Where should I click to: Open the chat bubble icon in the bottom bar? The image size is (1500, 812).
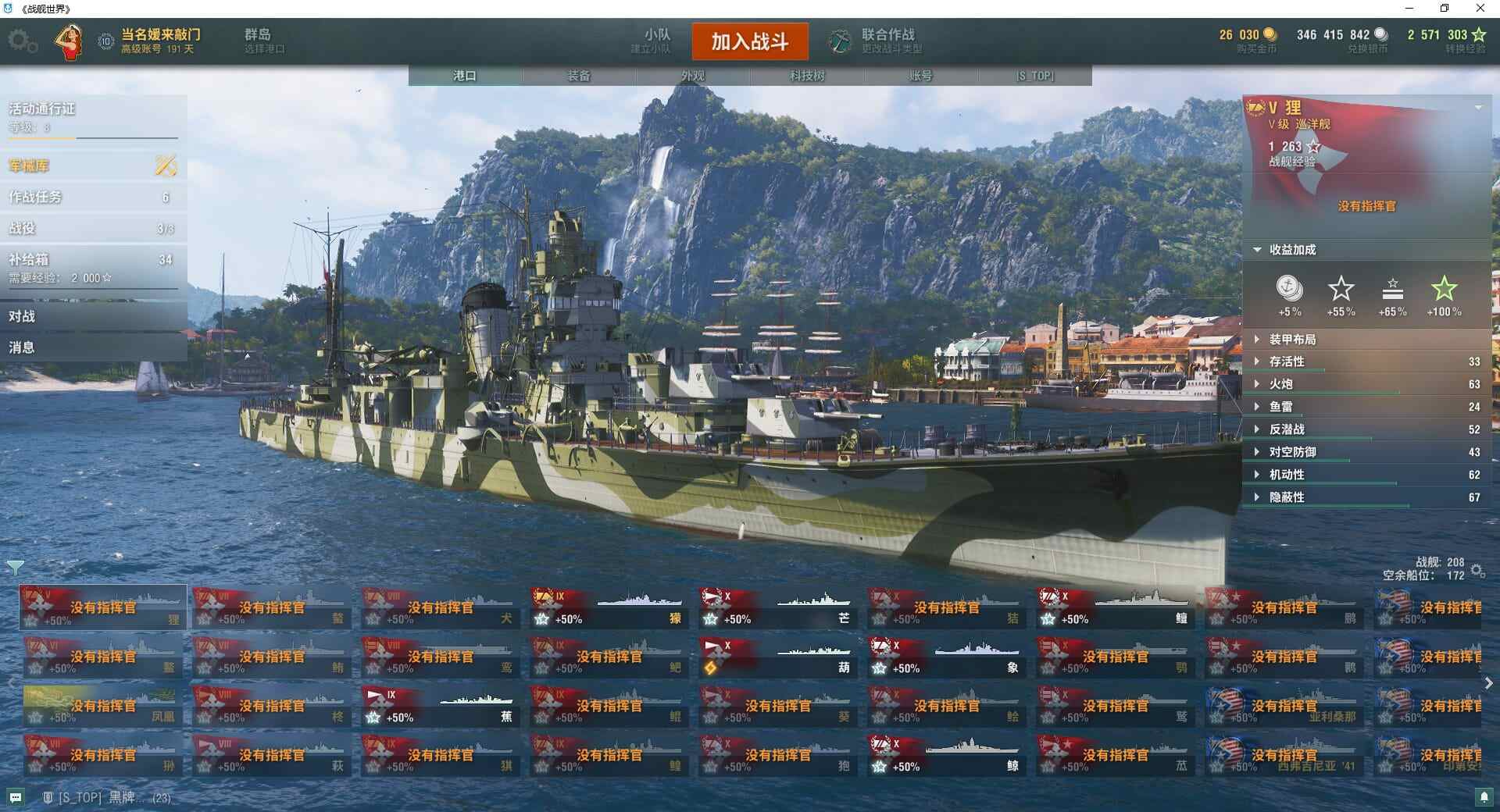[16, 797]
